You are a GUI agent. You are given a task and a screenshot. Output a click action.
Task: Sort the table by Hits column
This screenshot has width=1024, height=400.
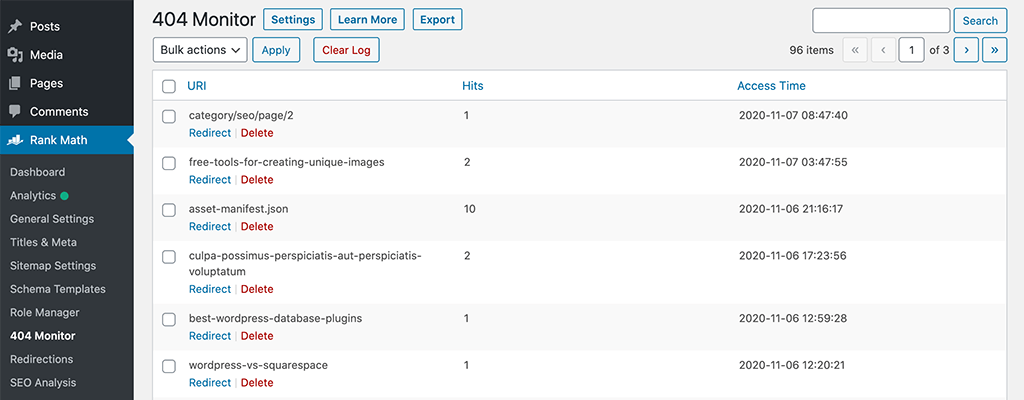coord(472,86)
